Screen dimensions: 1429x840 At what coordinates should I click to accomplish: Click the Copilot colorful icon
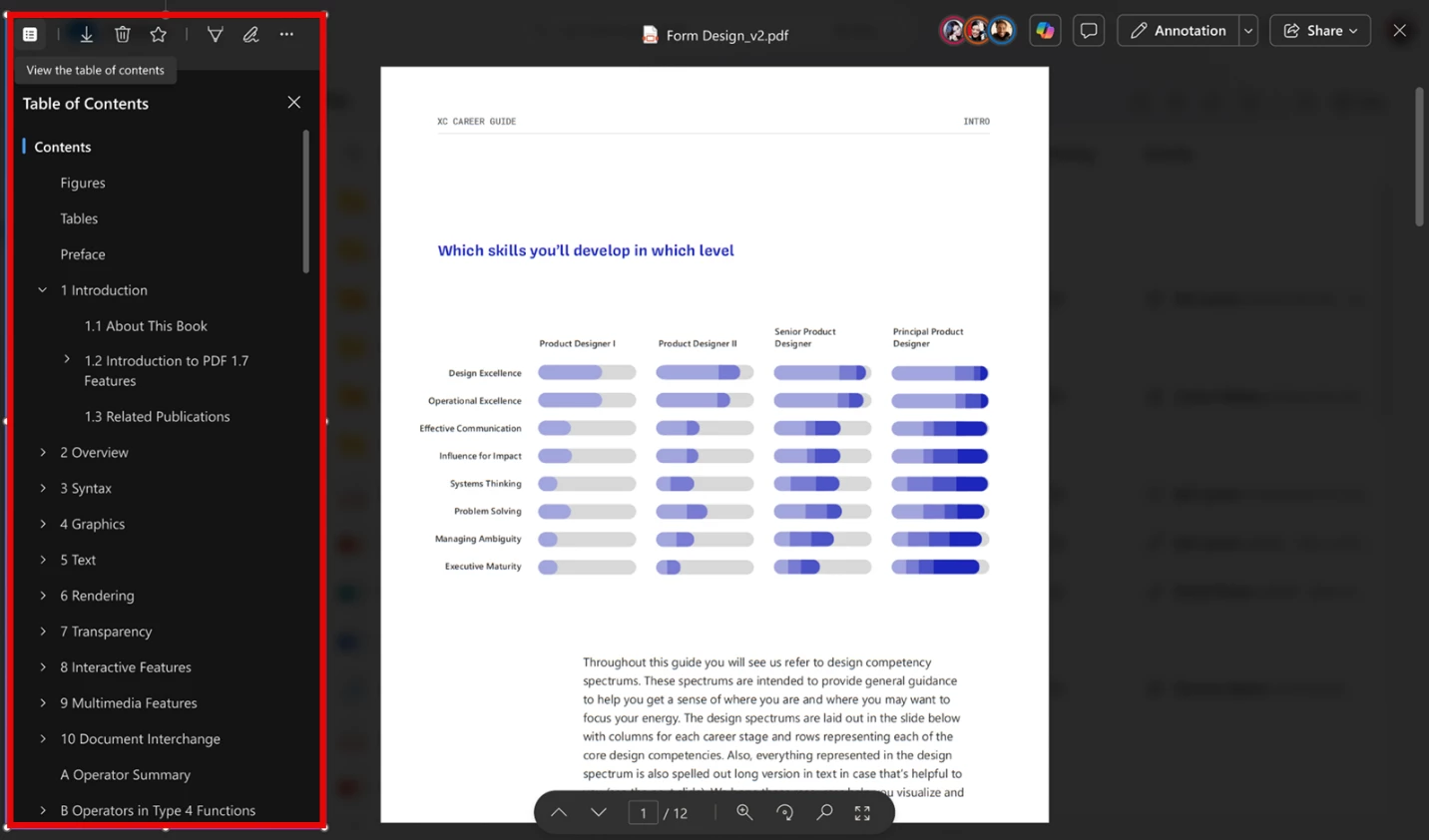(1045, 31)
